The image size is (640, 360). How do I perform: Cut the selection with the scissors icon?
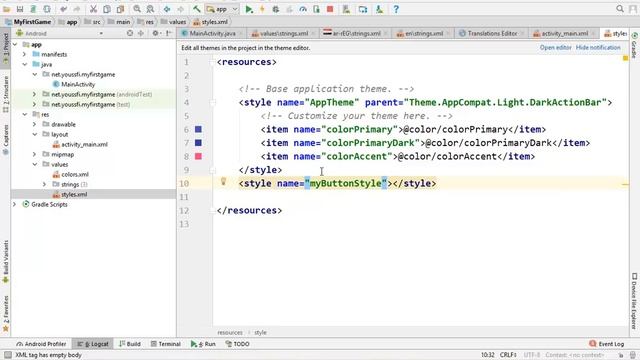click(93, 9)
